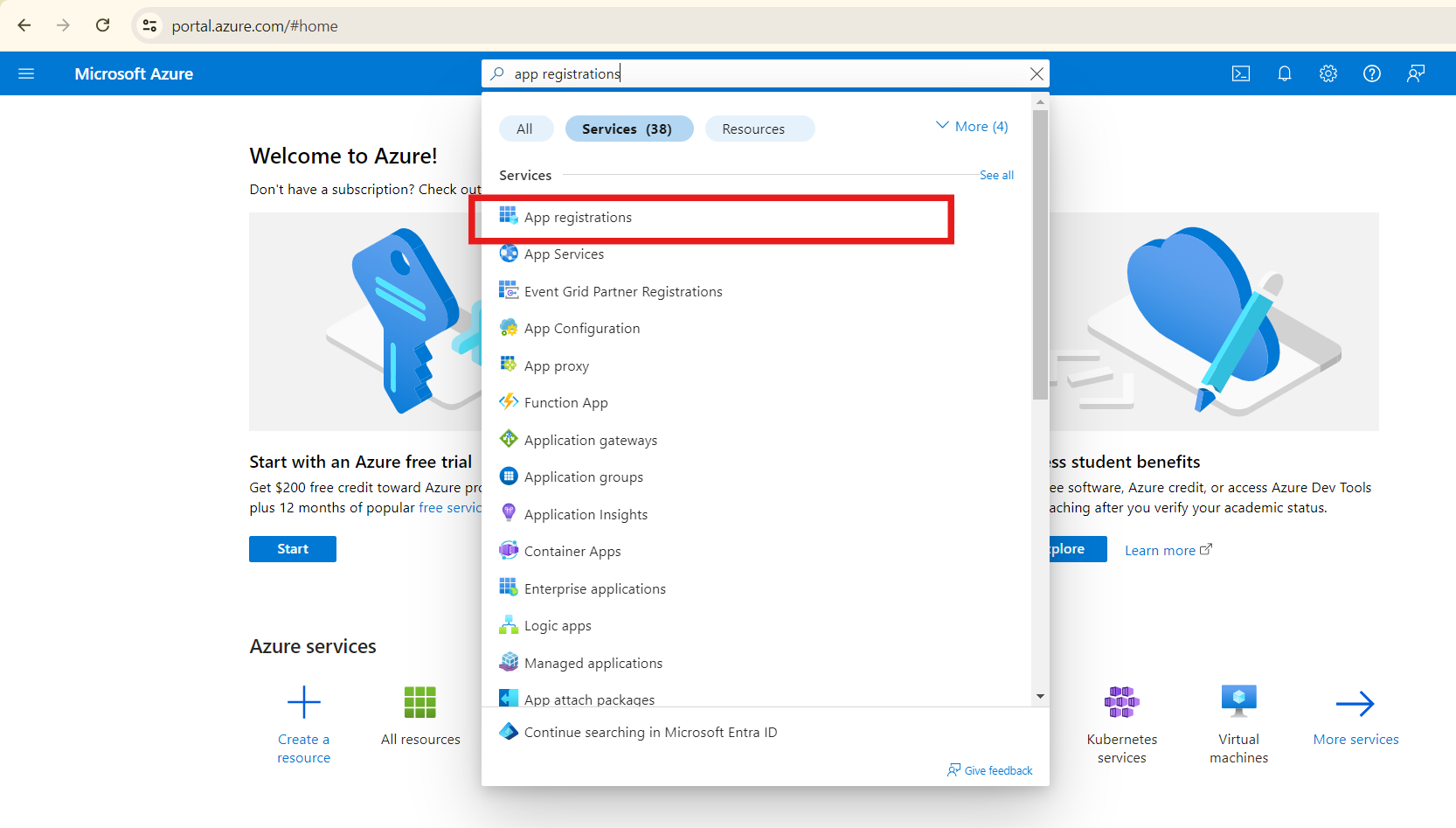Image resolution: width=1456 pixels, height=828 pixels.
Task: Open the Notifications bell
Action: [x=1284, y=73]
